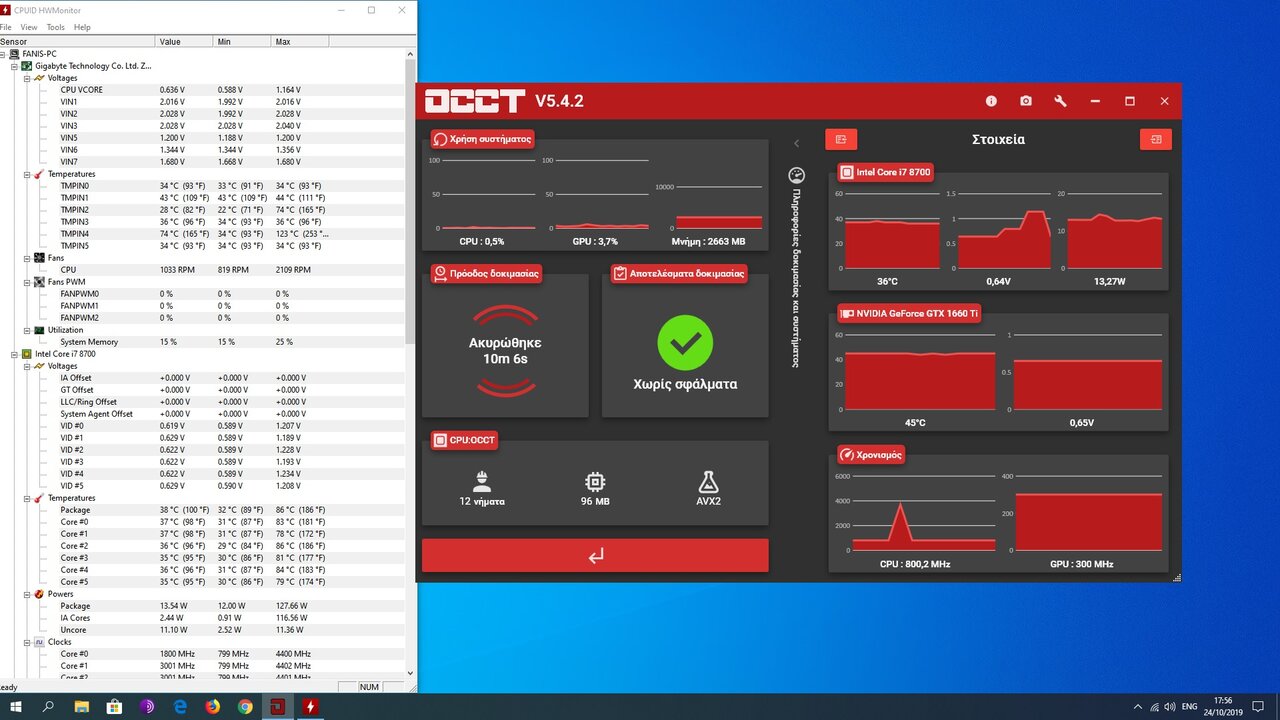Open OCCT info (i) icon

coord(991,101)
